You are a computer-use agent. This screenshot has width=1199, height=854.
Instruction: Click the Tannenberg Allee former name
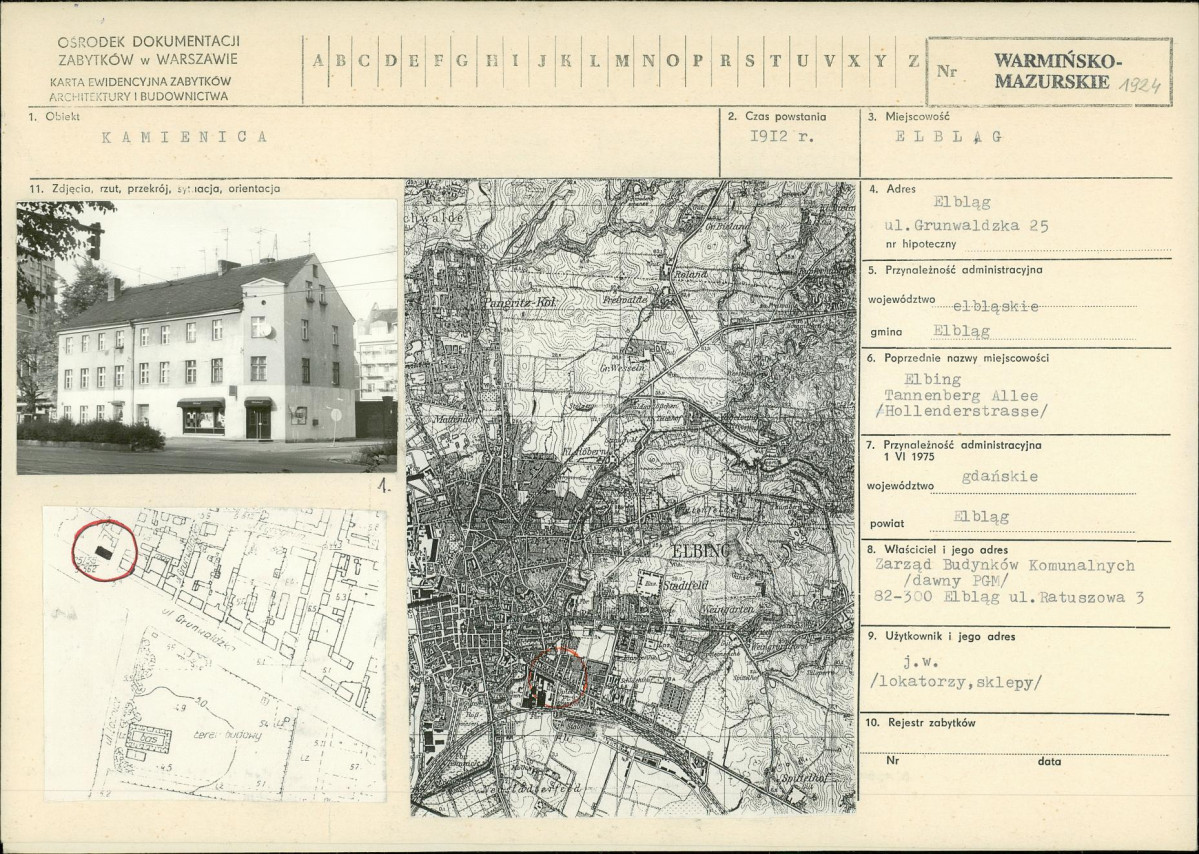click(956, 397)
